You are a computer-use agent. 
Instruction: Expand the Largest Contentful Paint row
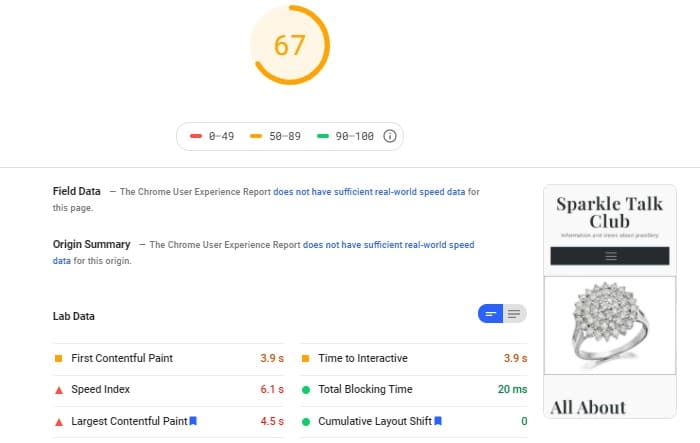pos(168,421)
